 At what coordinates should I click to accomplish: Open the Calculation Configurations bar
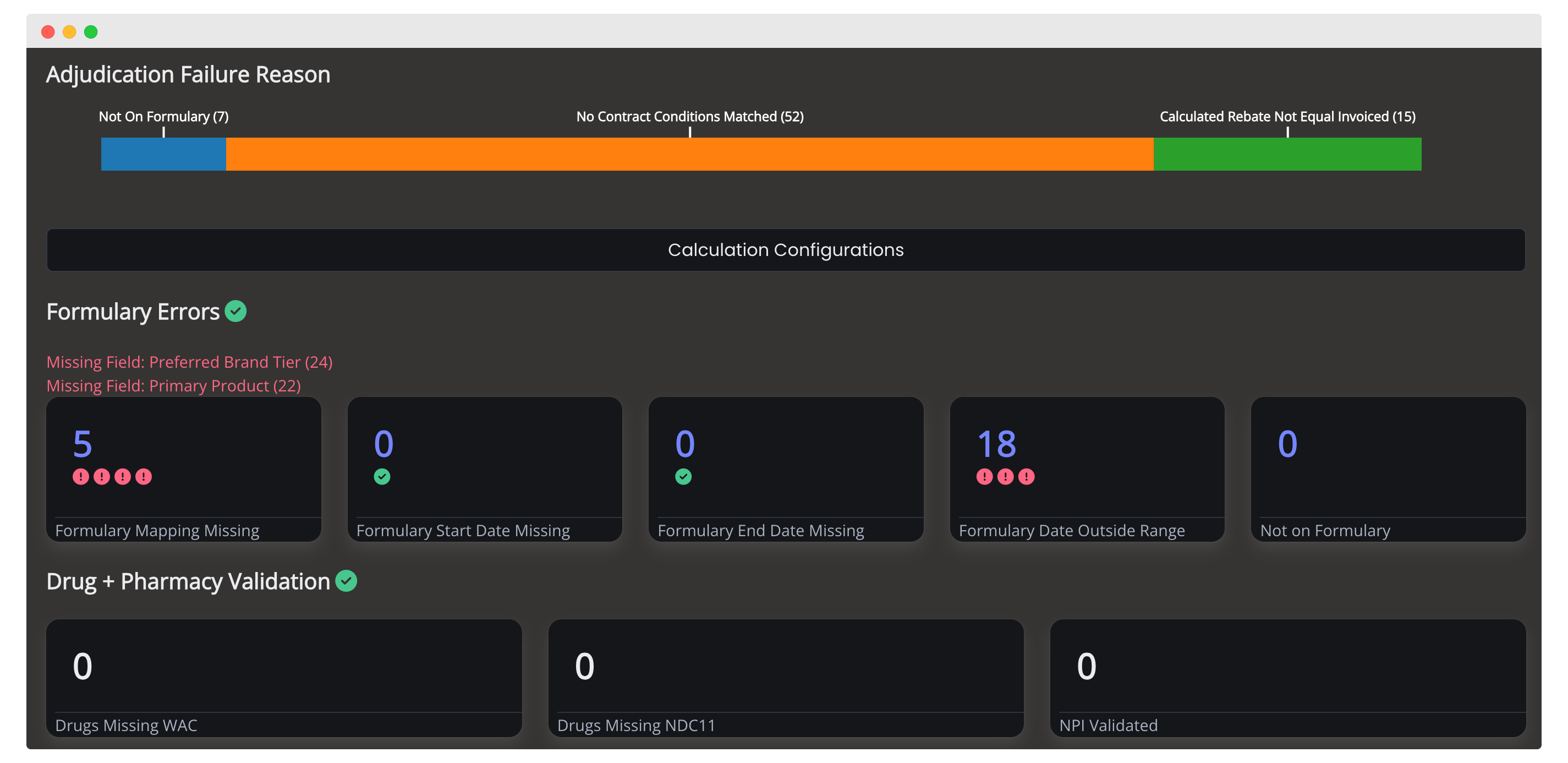point(785,250)
